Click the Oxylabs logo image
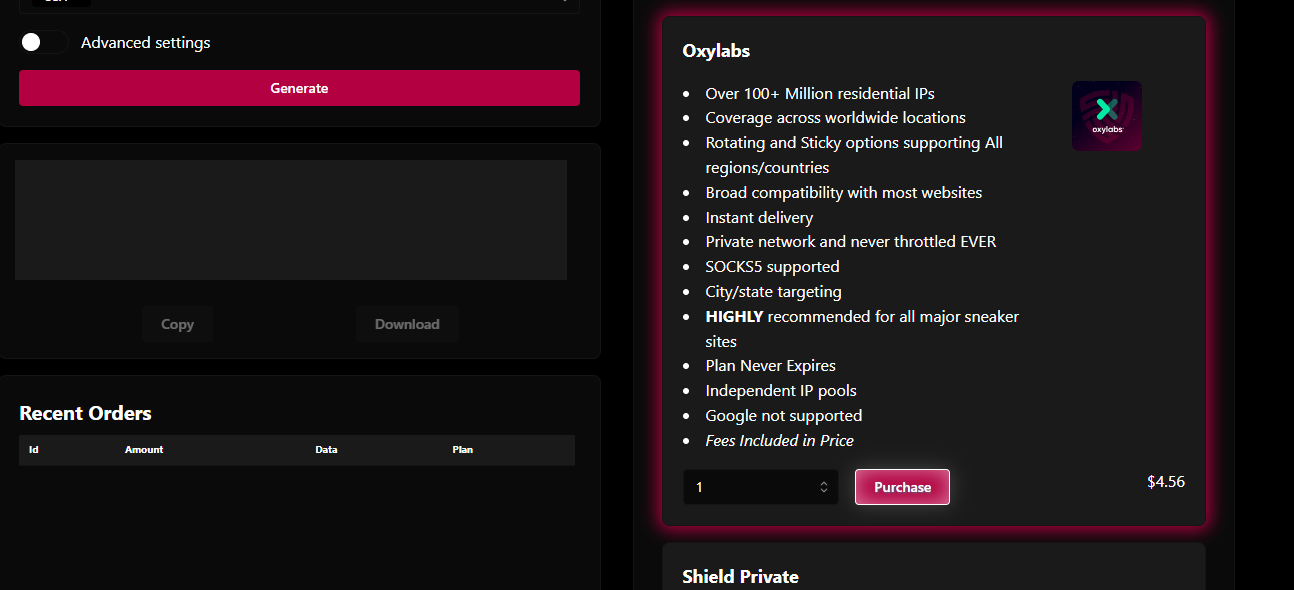The width and height of the screenshot is (1294, 590). (x=1106, y=116)
